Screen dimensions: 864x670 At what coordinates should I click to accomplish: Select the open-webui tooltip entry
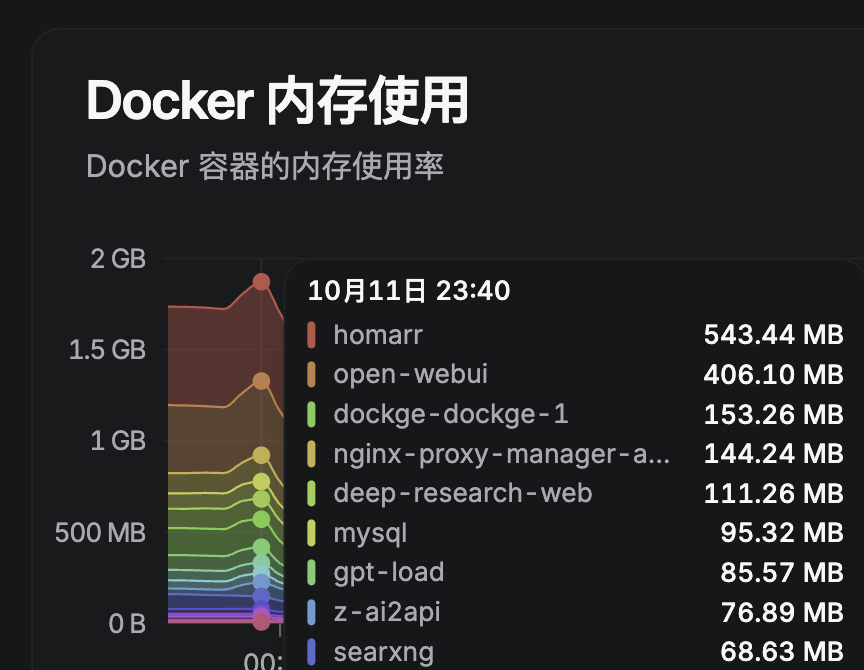click(575, 375)
